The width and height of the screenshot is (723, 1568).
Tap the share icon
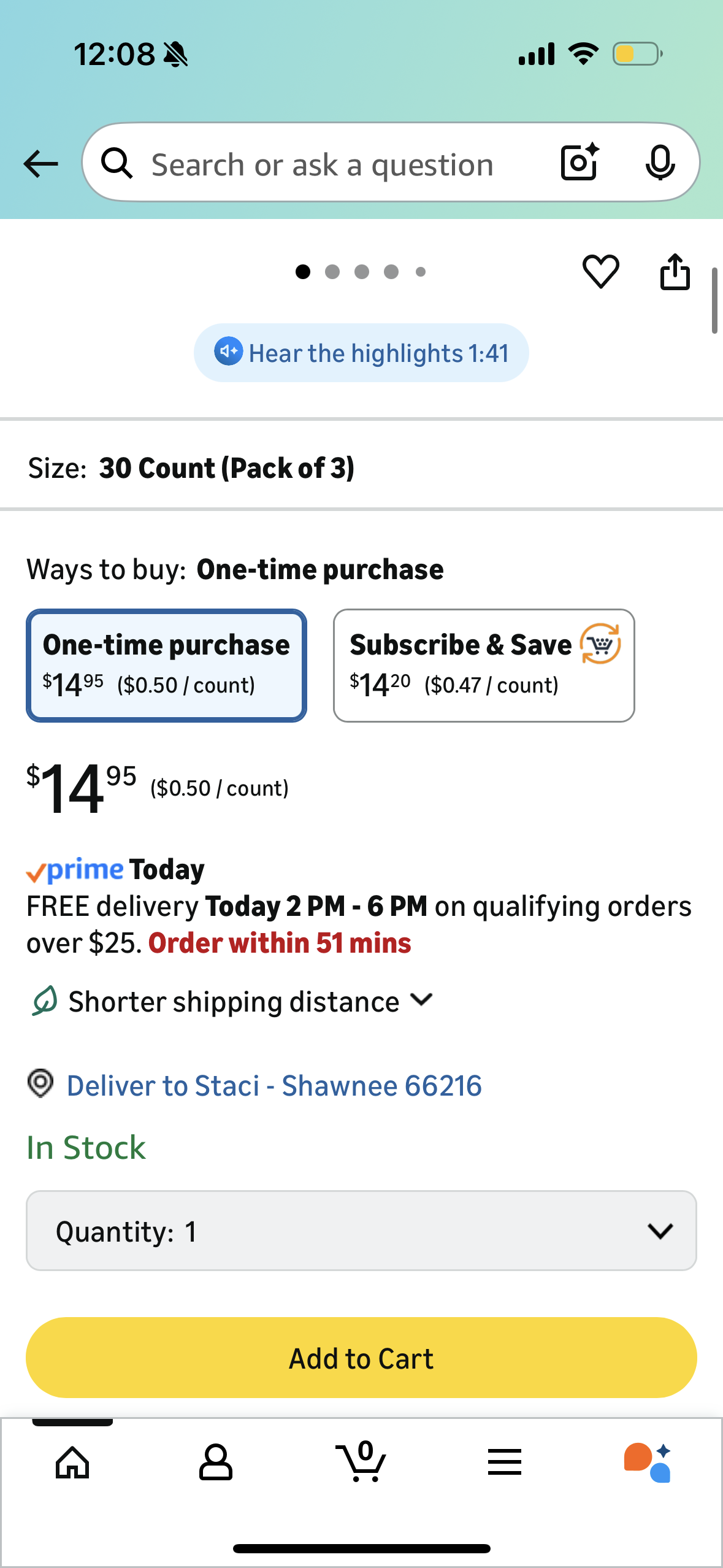675,271
